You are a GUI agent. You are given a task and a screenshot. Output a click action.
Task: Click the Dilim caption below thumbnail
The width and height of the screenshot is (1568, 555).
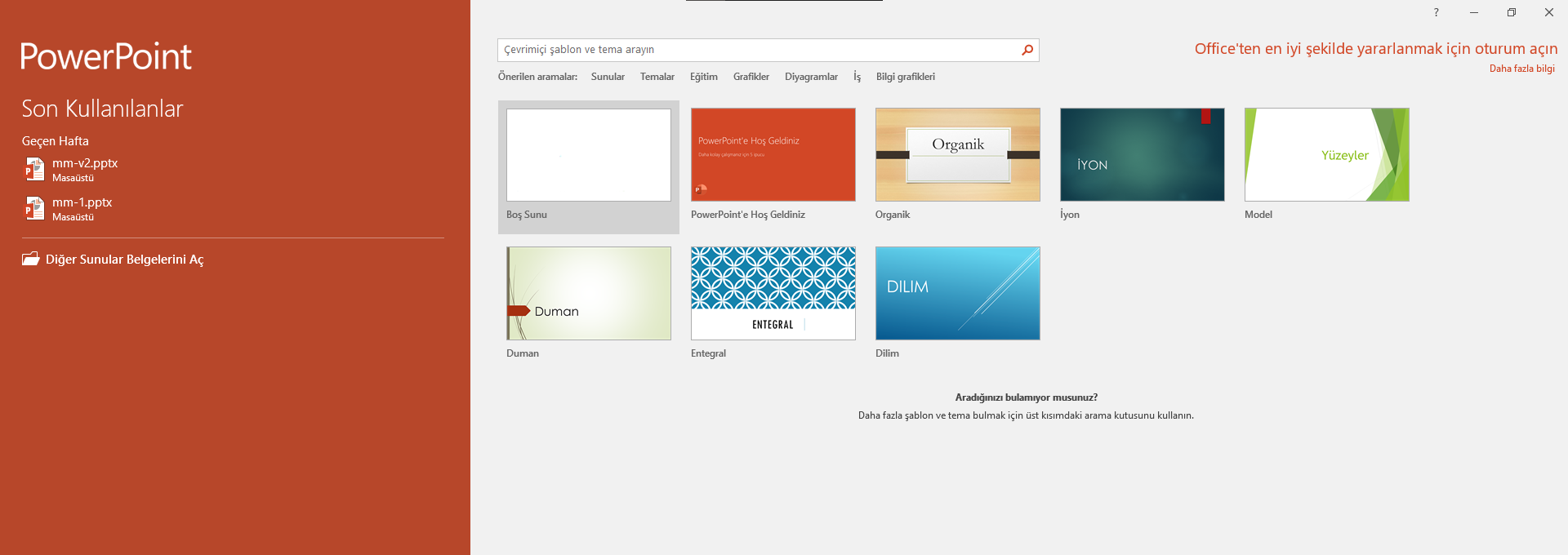click(x=887, y=353)
